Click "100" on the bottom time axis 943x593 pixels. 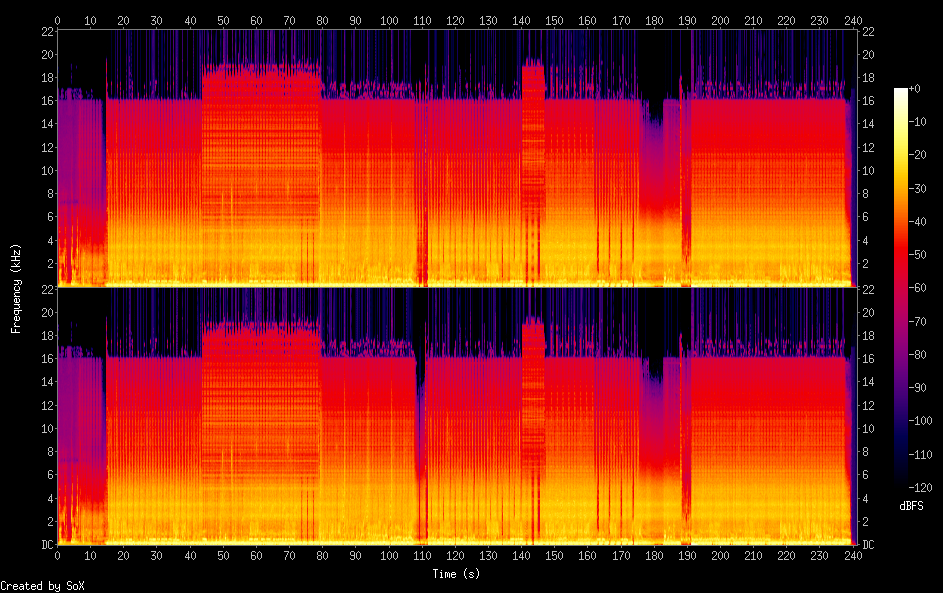point(389,556)
